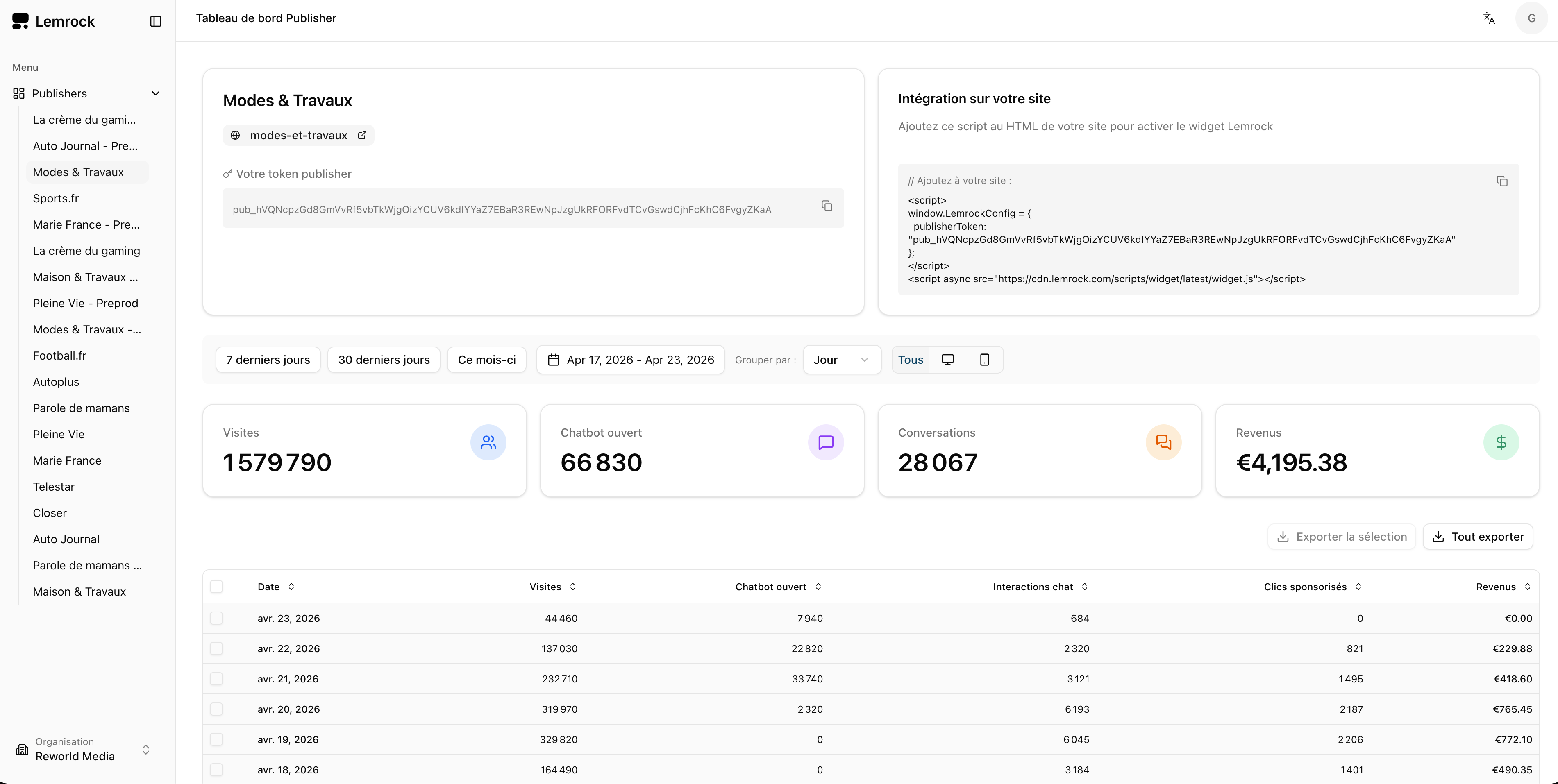Open modes-et-travaux external link icon

362,136
